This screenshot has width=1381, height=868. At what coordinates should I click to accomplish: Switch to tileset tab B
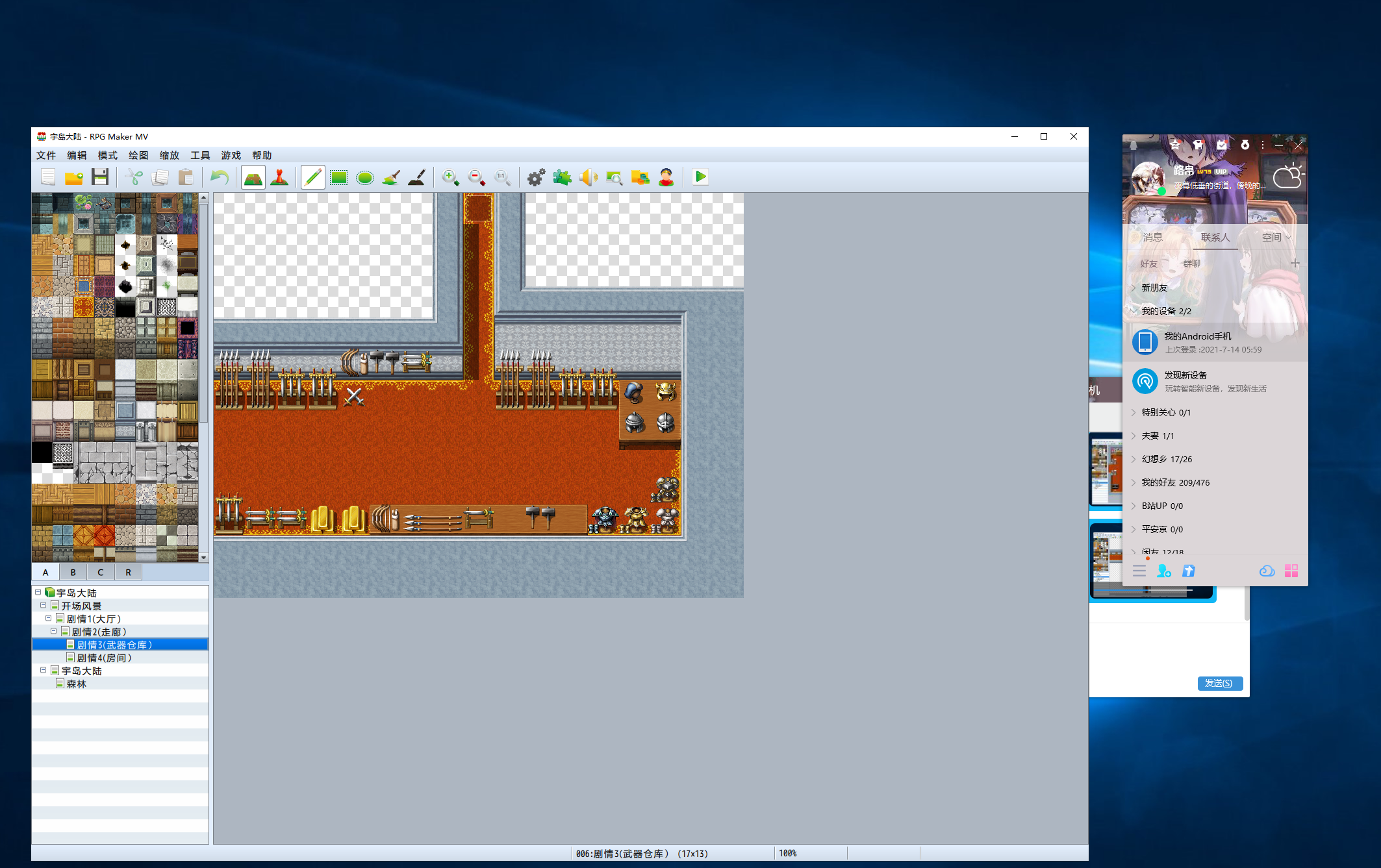point(73,572)
